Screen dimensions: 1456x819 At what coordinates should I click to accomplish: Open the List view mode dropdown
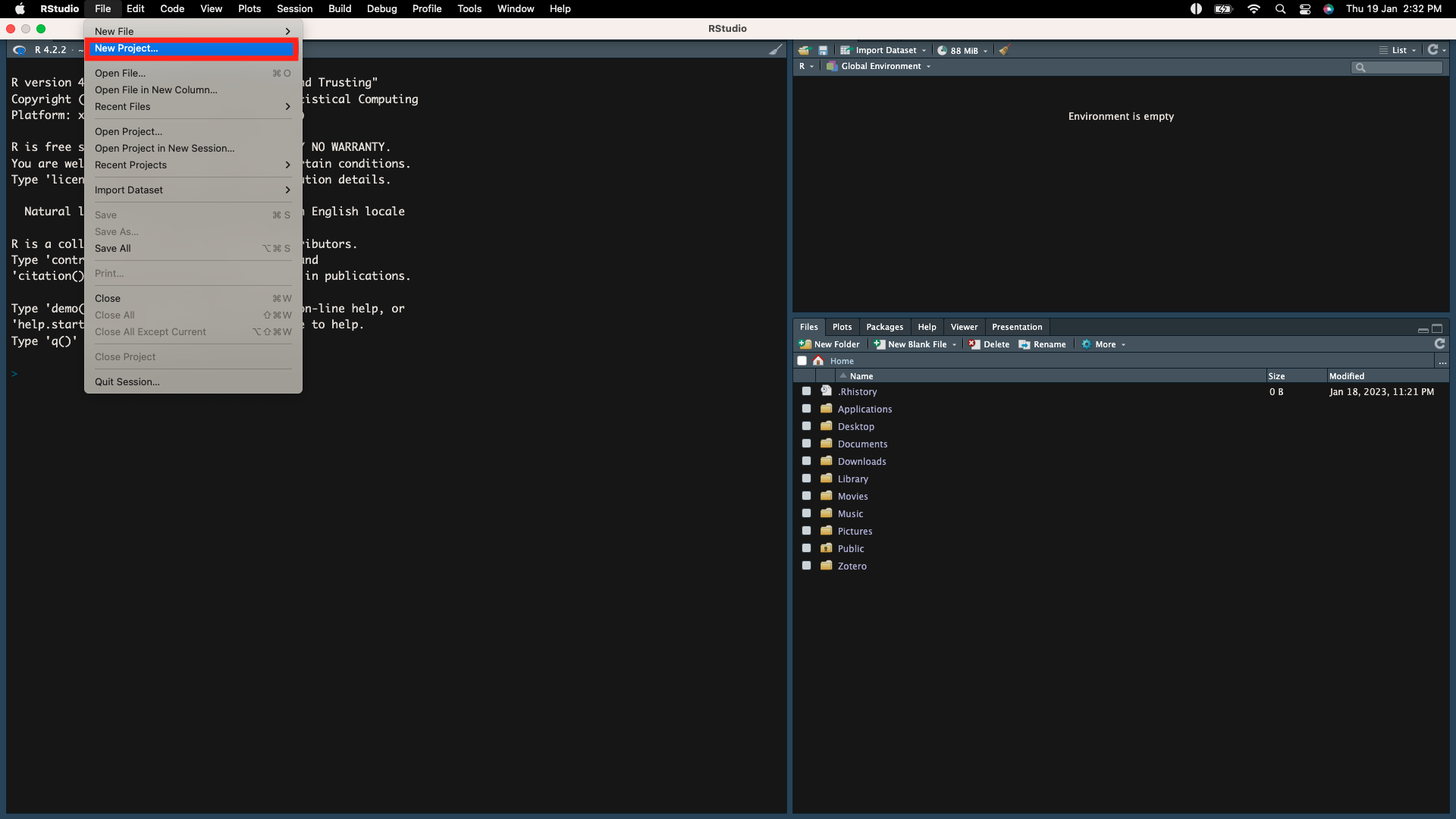point(1398,50)
